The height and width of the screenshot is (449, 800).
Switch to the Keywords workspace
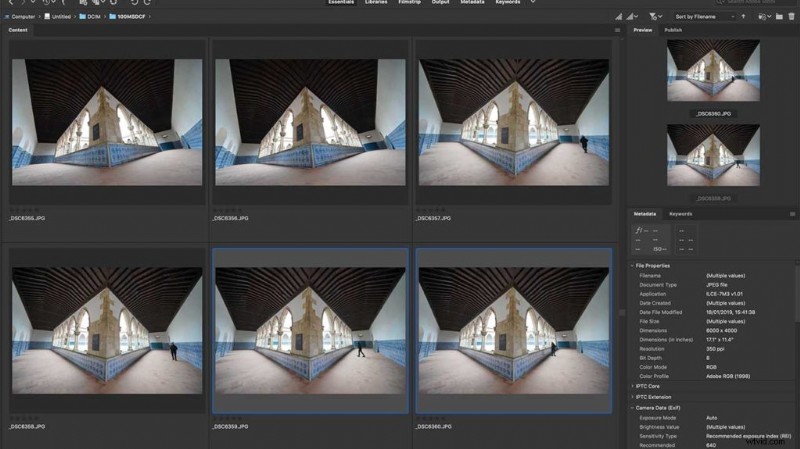coord(508,2)
